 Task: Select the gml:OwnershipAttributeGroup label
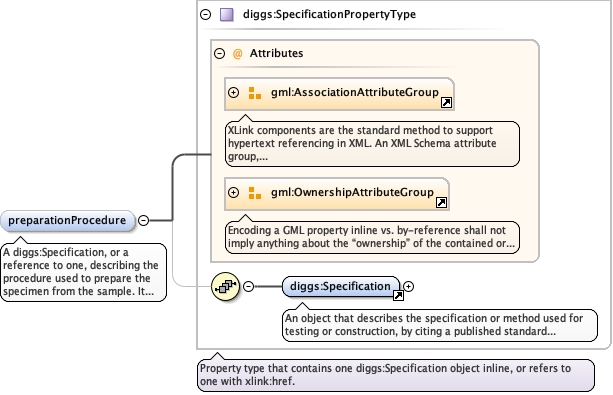coord(352,192)
